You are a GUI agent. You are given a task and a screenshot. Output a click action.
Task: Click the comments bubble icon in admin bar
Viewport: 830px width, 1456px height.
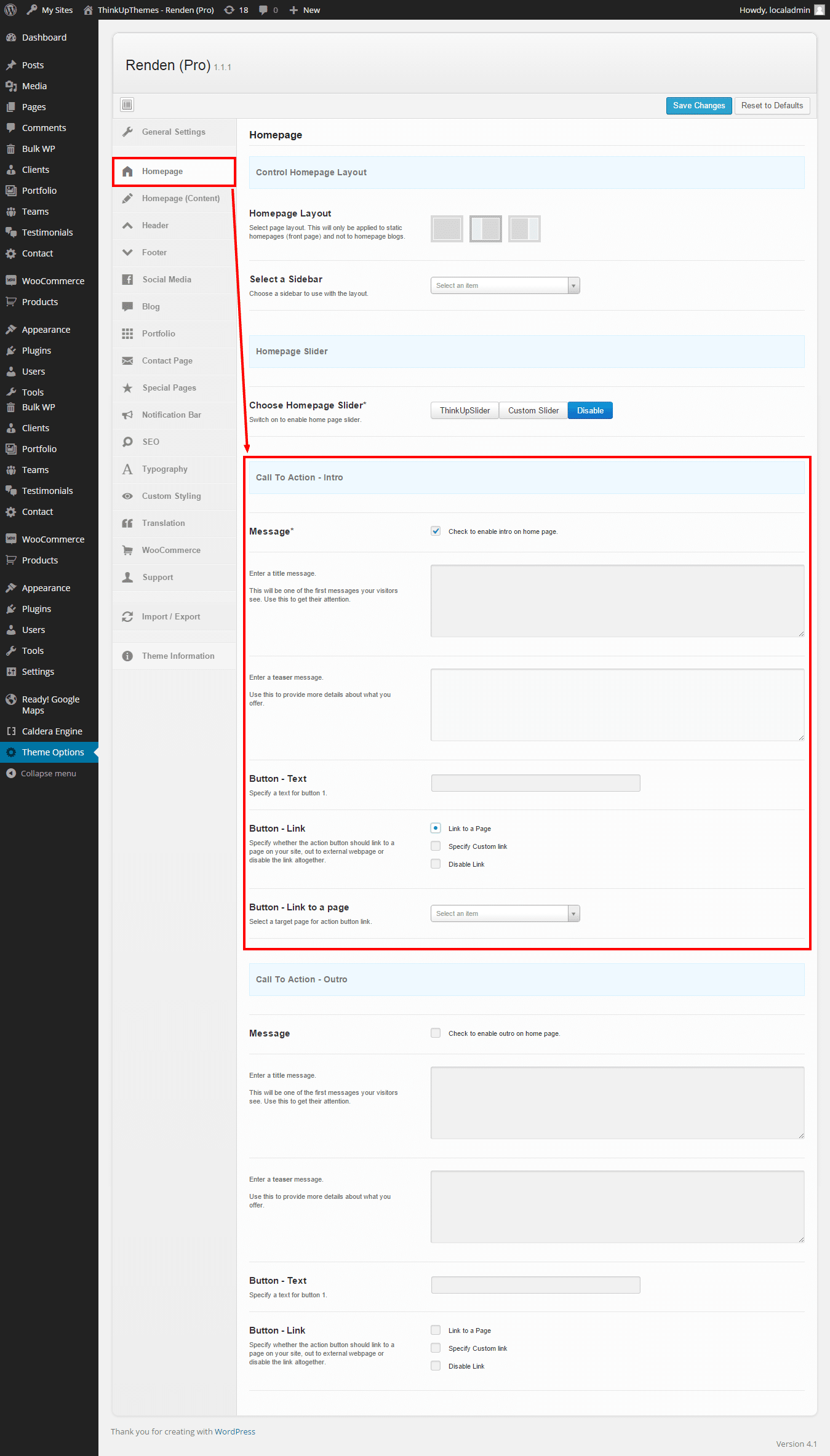pyautogui.click(x=263, y=10)
